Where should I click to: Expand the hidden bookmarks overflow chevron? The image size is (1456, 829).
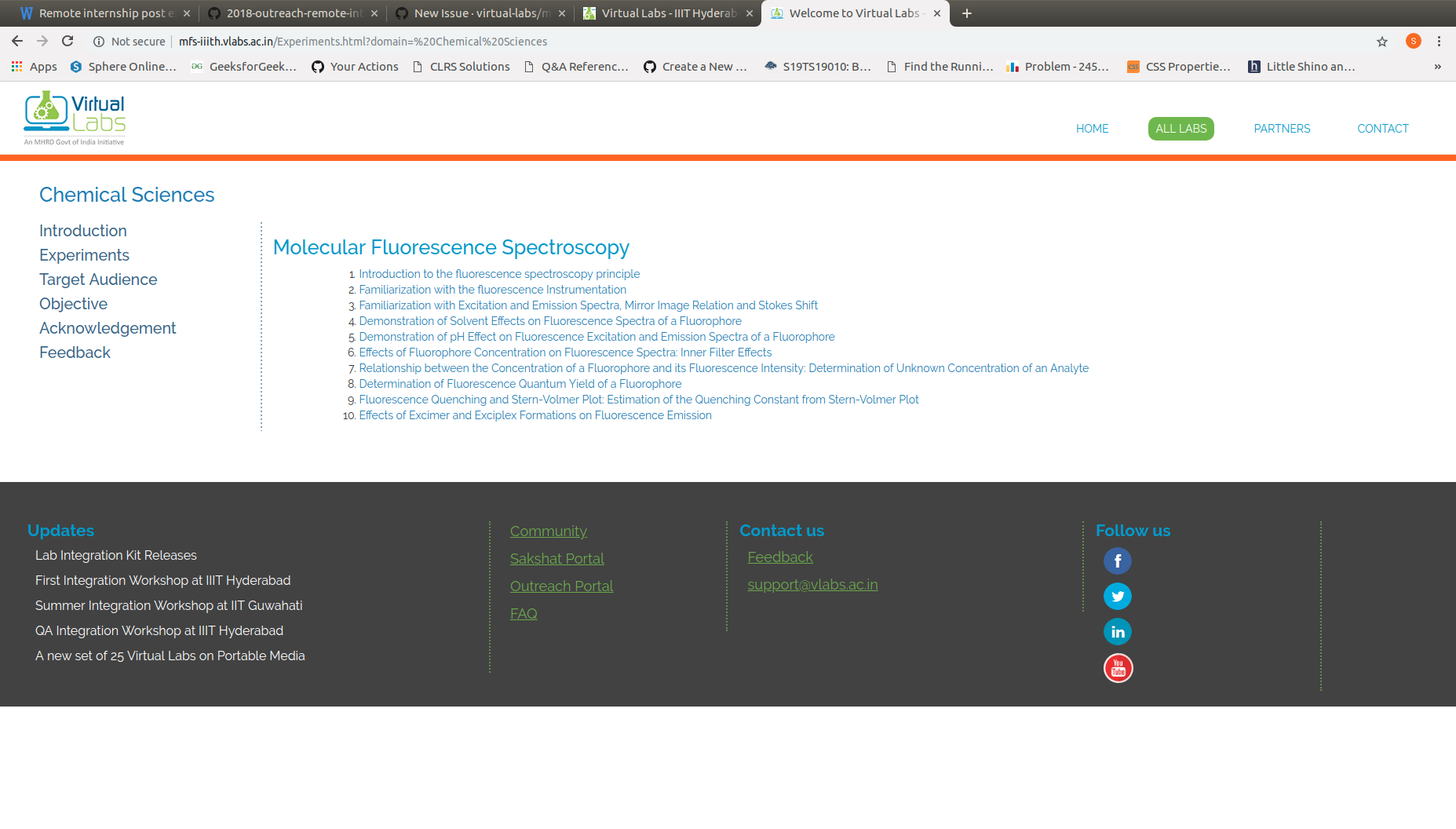point(1439,67)
